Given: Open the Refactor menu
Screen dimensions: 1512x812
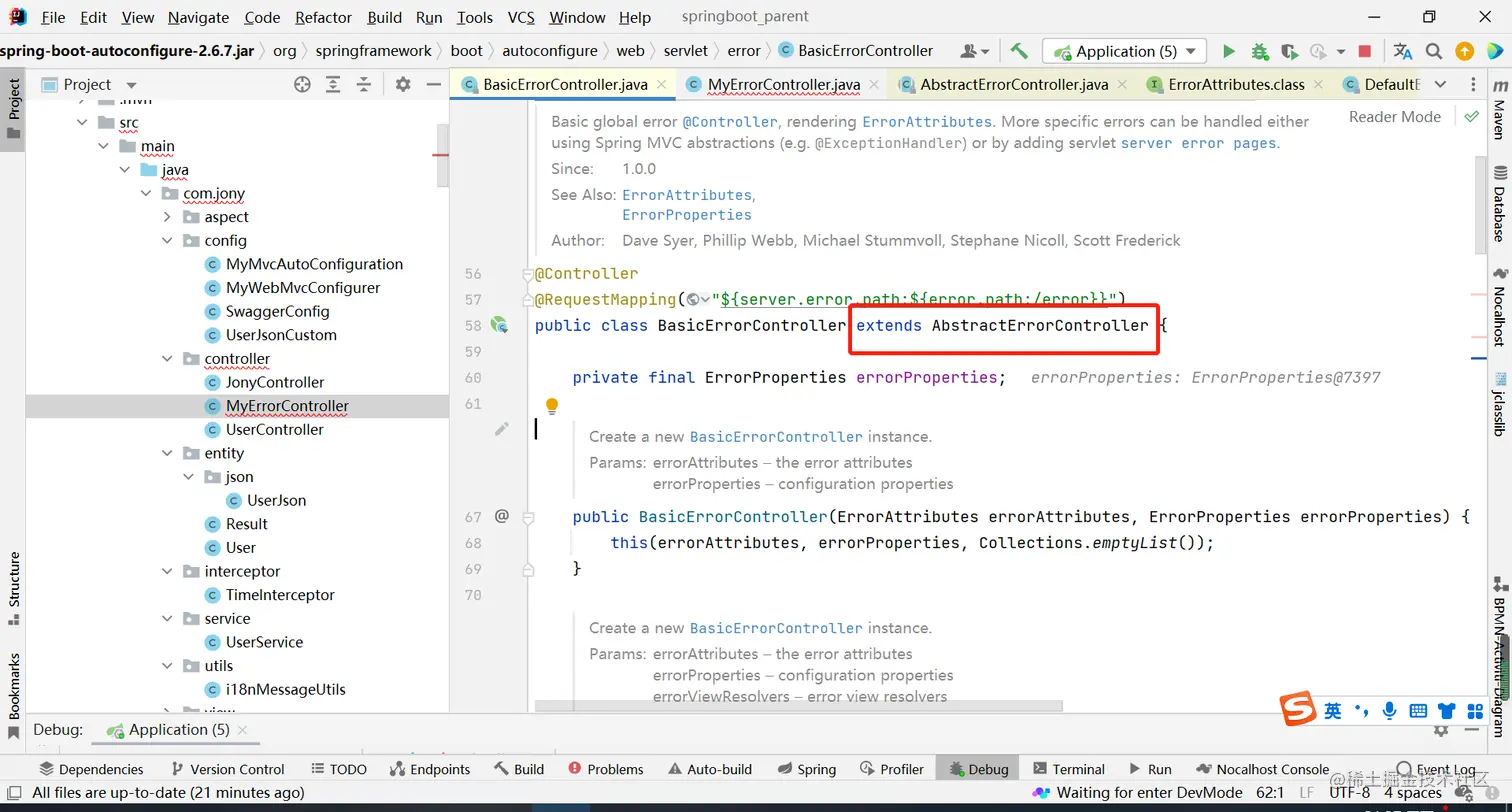Looking at the screenshot, I should pos(324,17).
